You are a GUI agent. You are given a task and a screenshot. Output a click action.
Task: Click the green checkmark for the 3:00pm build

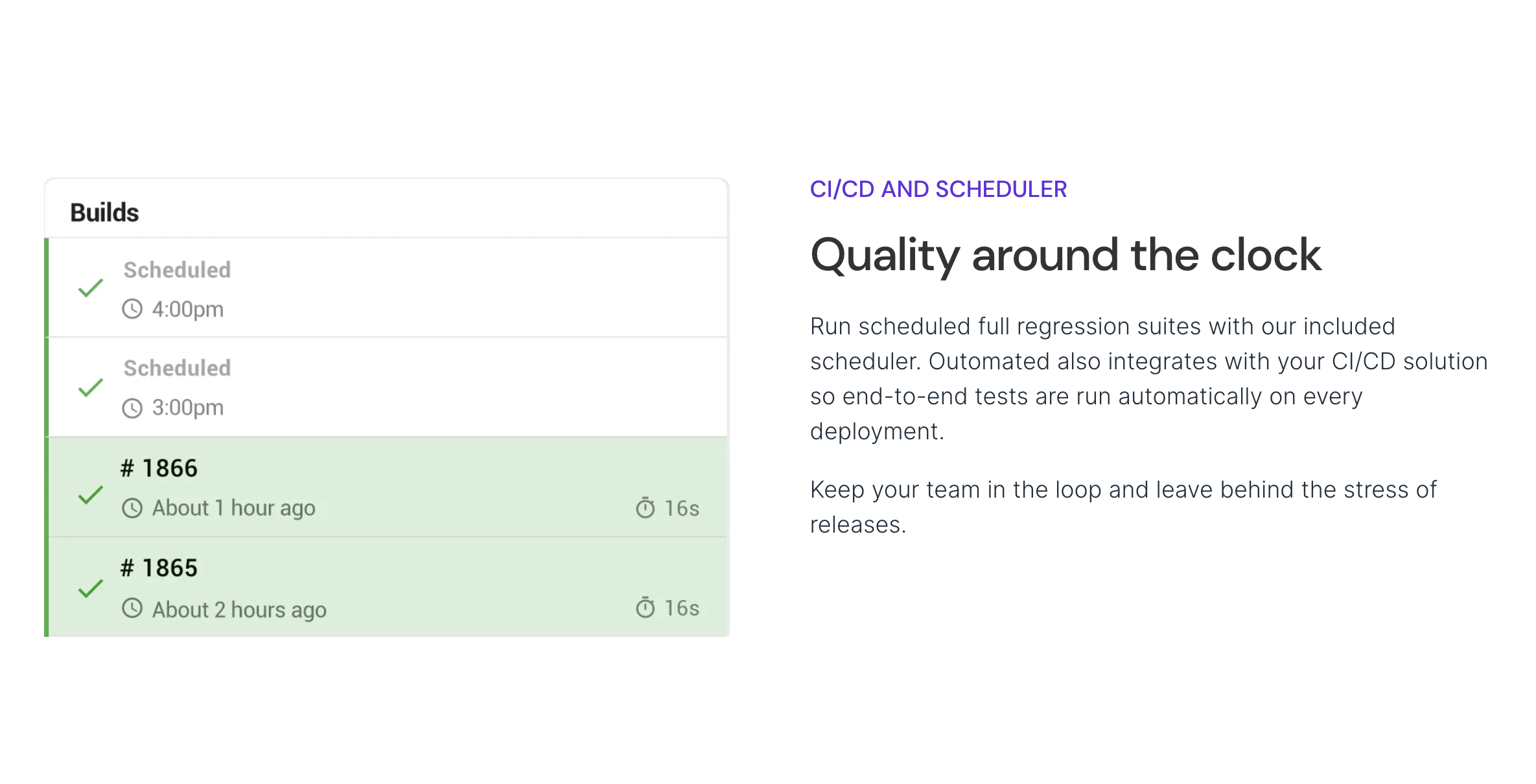tap(91, 387)
